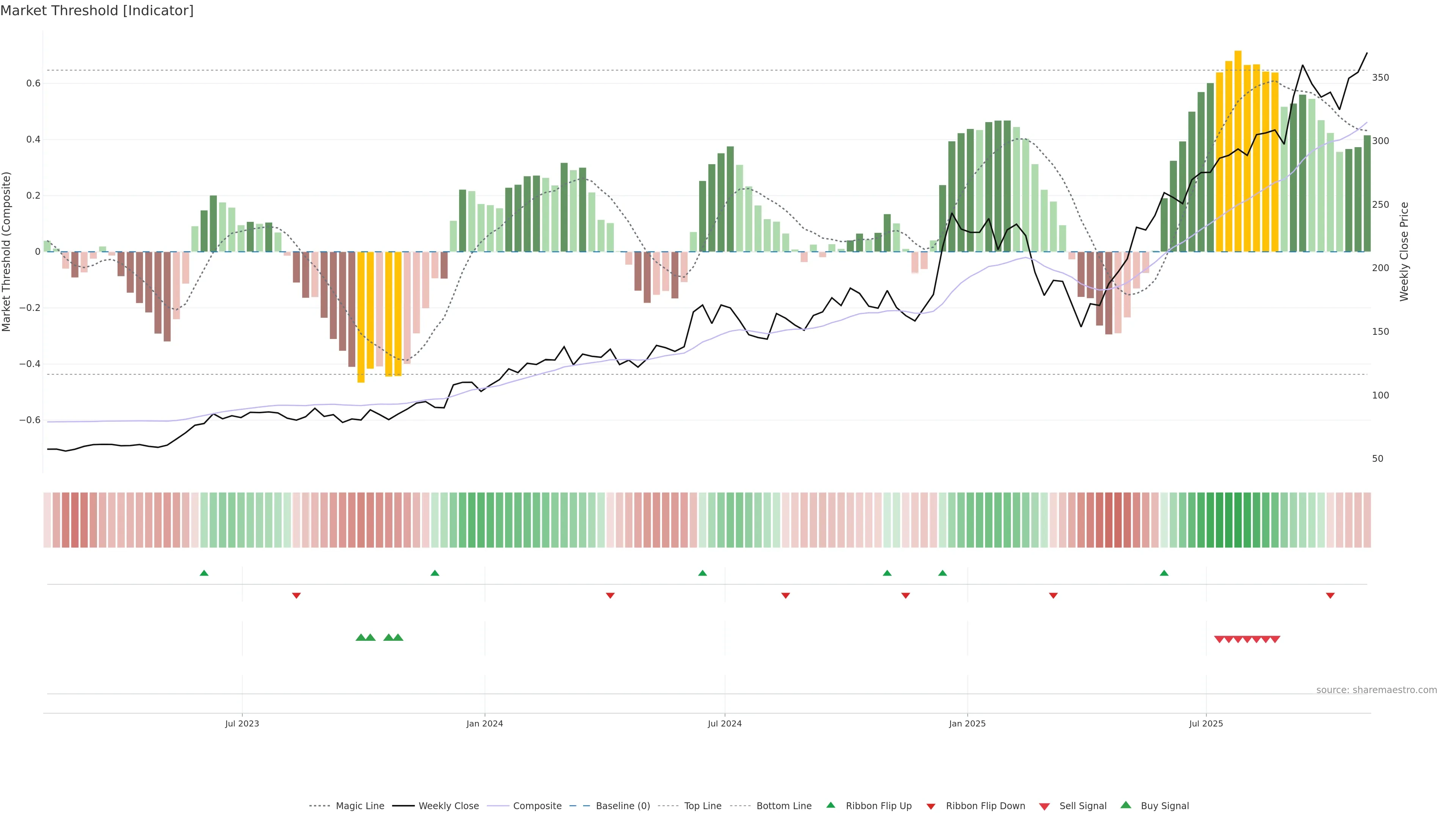Screen dimensions: 1456x819
Task: Click the latest Ribbon Flip Down marker
Action: [x=1330, y=595]
